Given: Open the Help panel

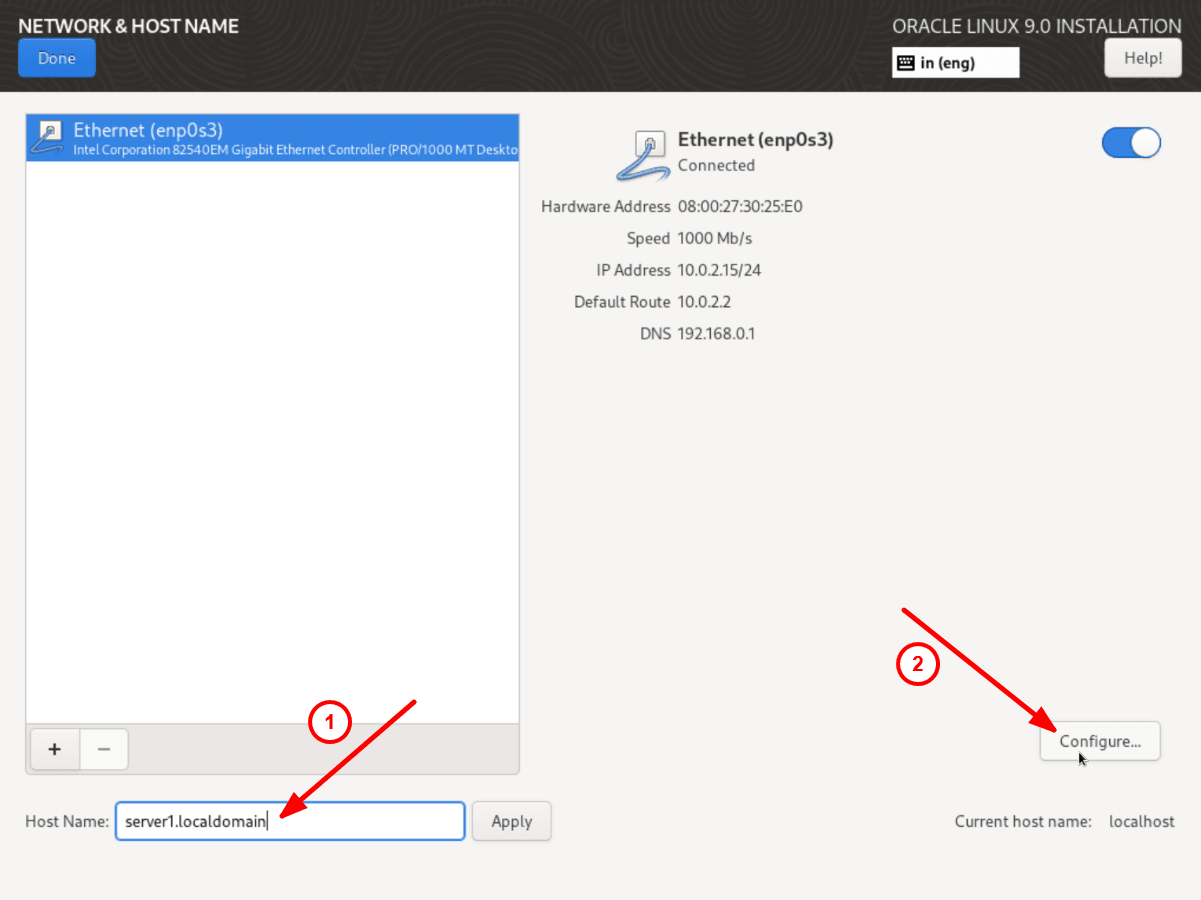Looking at the screenshot, I should pos(1142,57).
